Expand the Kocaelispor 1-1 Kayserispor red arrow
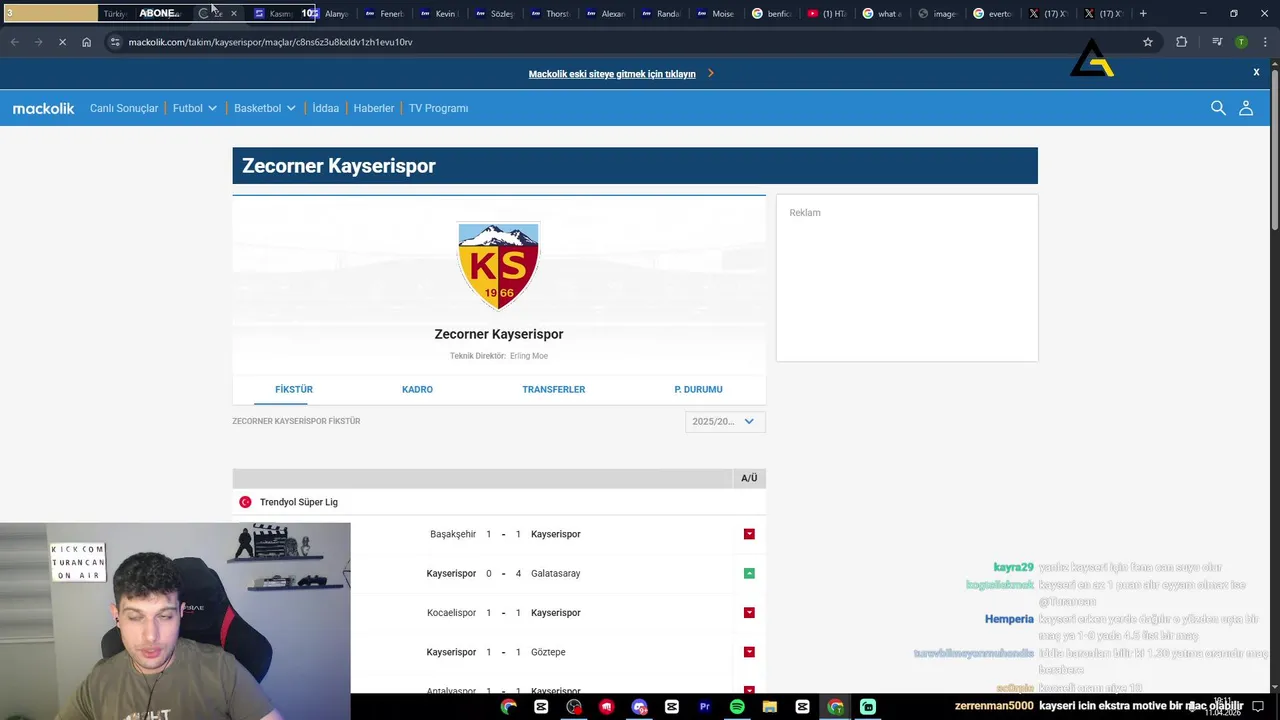Viewport: 1280px width, 720px height. [749, 612]
